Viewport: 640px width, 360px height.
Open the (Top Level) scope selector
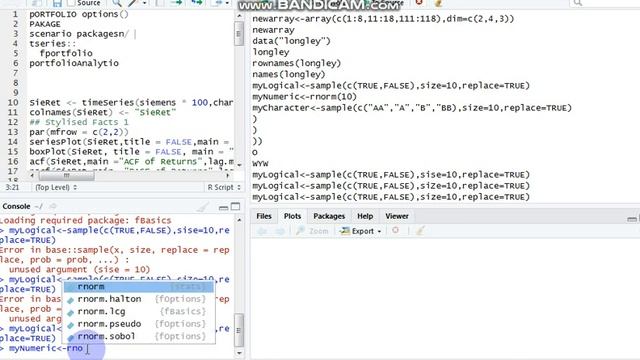pyautogui.click(x=56, y=187)
